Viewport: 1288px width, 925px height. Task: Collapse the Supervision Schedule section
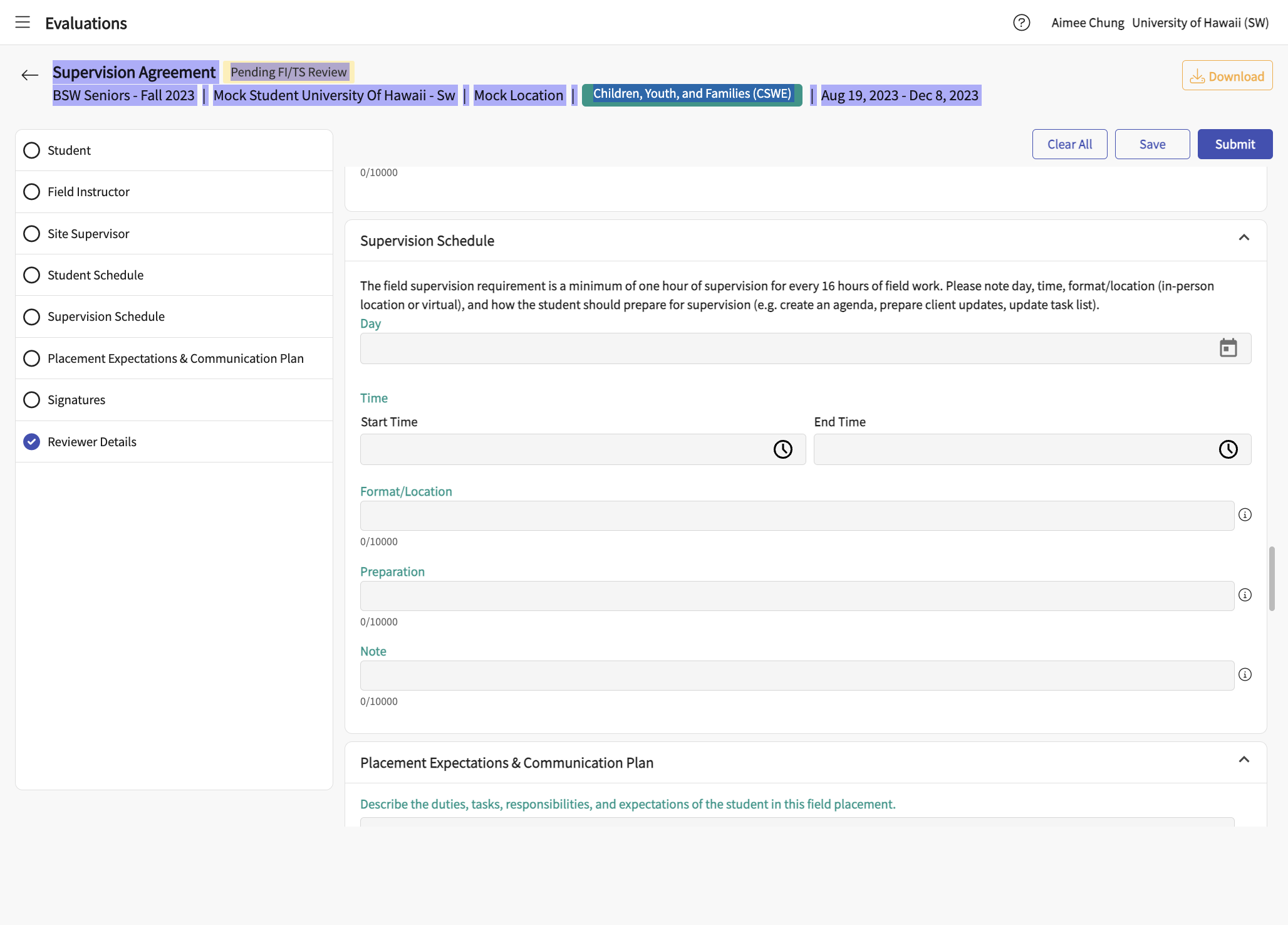coord(1244,238)
